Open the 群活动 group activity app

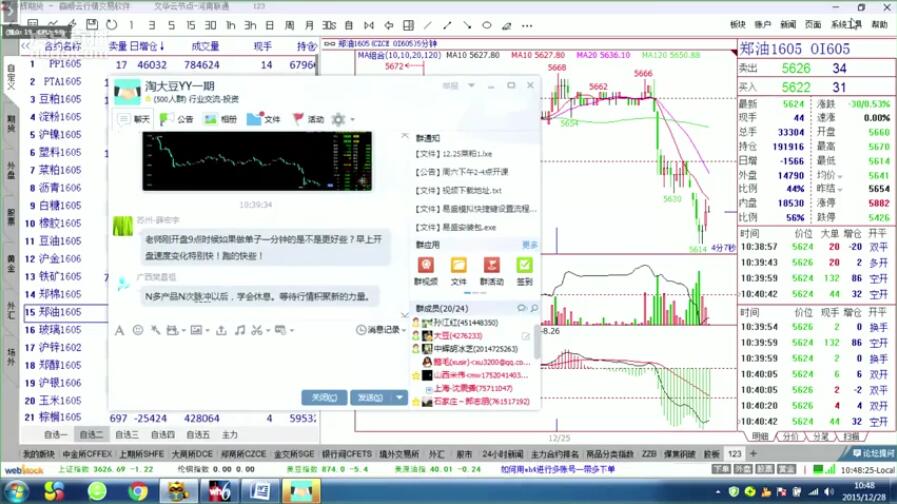coord(491,271)
